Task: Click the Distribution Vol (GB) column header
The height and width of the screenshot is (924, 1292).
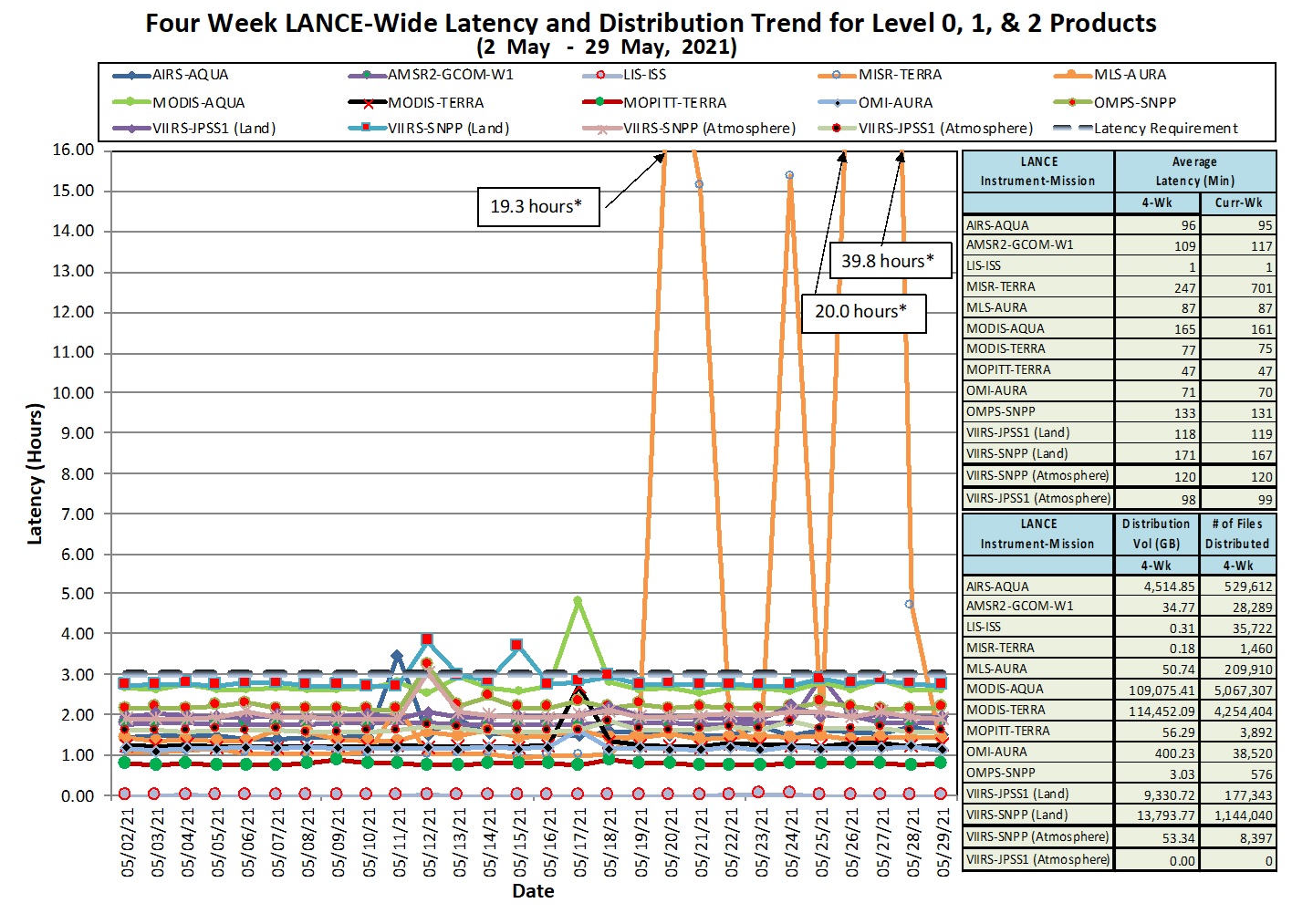Action: point(1156,534)
